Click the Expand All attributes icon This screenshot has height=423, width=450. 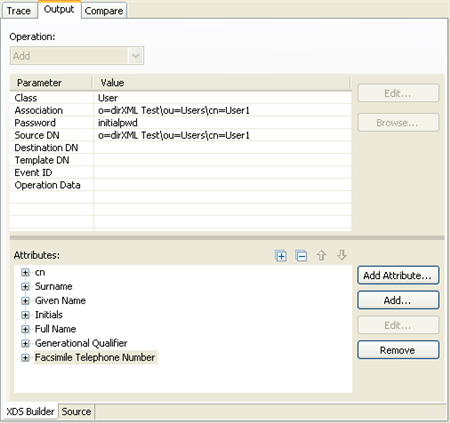point(281,256)
